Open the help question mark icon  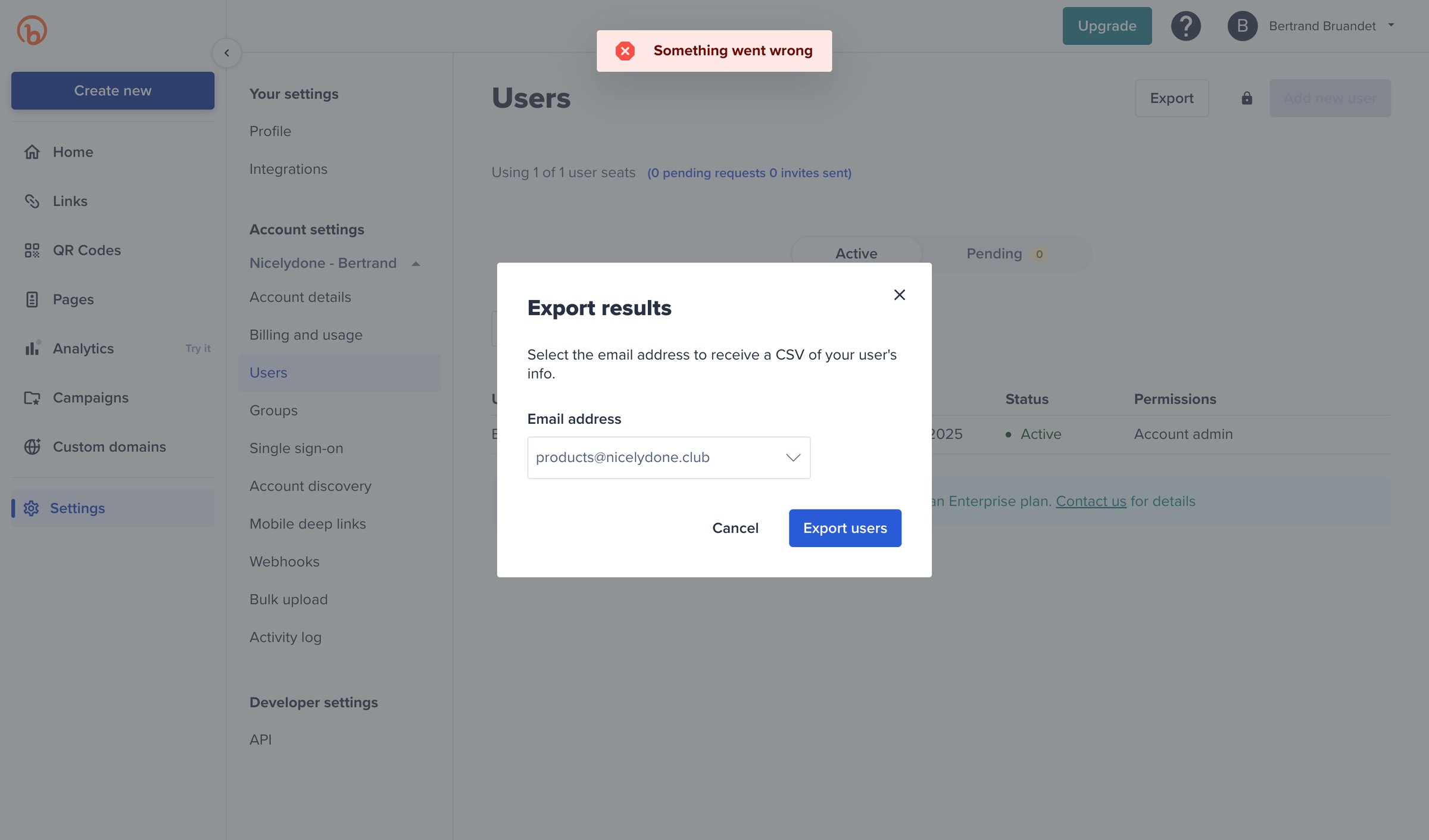pyautogui.click(x=1185, y=26)
